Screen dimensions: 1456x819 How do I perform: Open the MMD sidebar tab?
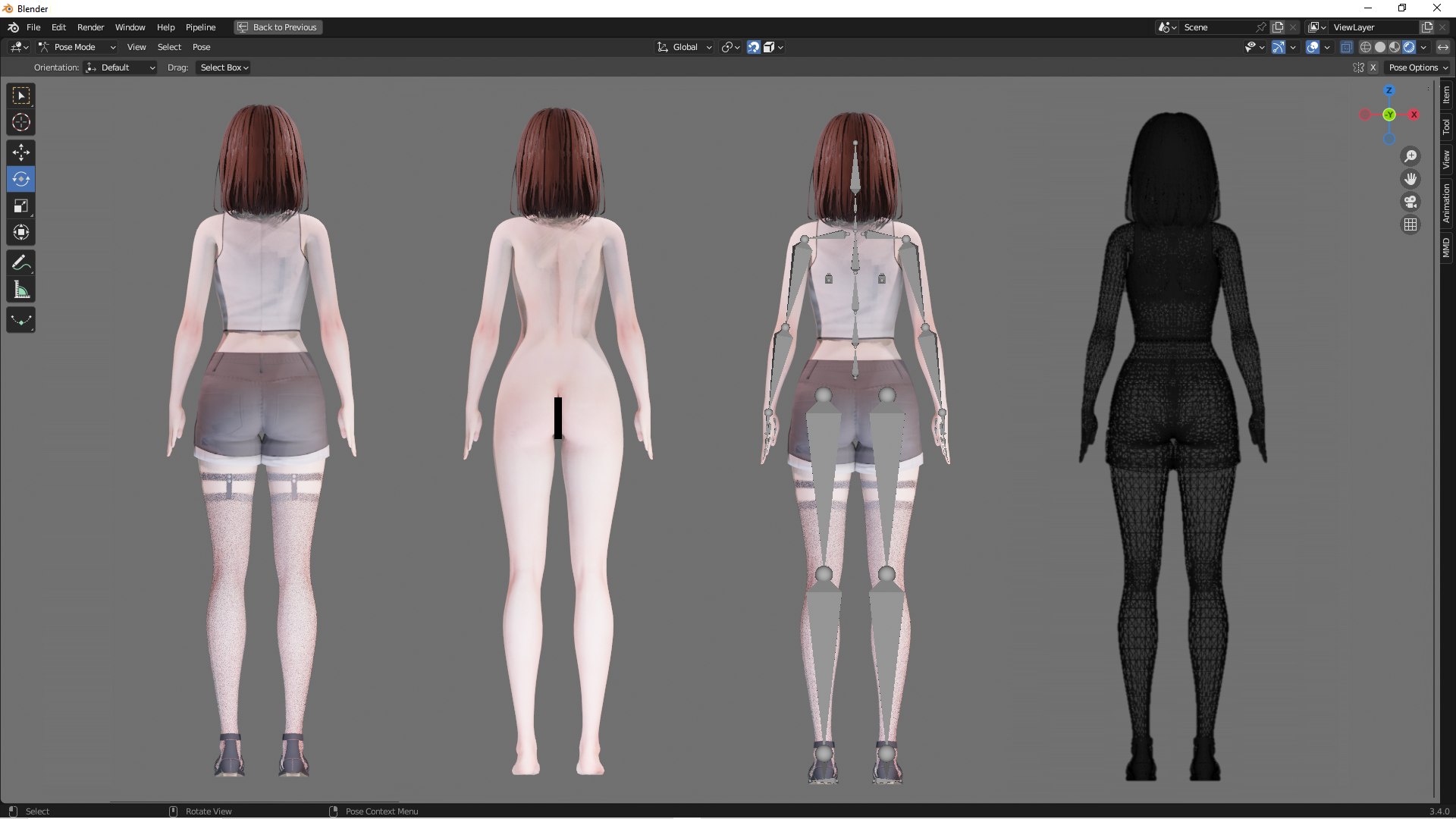coord(1447,247)
